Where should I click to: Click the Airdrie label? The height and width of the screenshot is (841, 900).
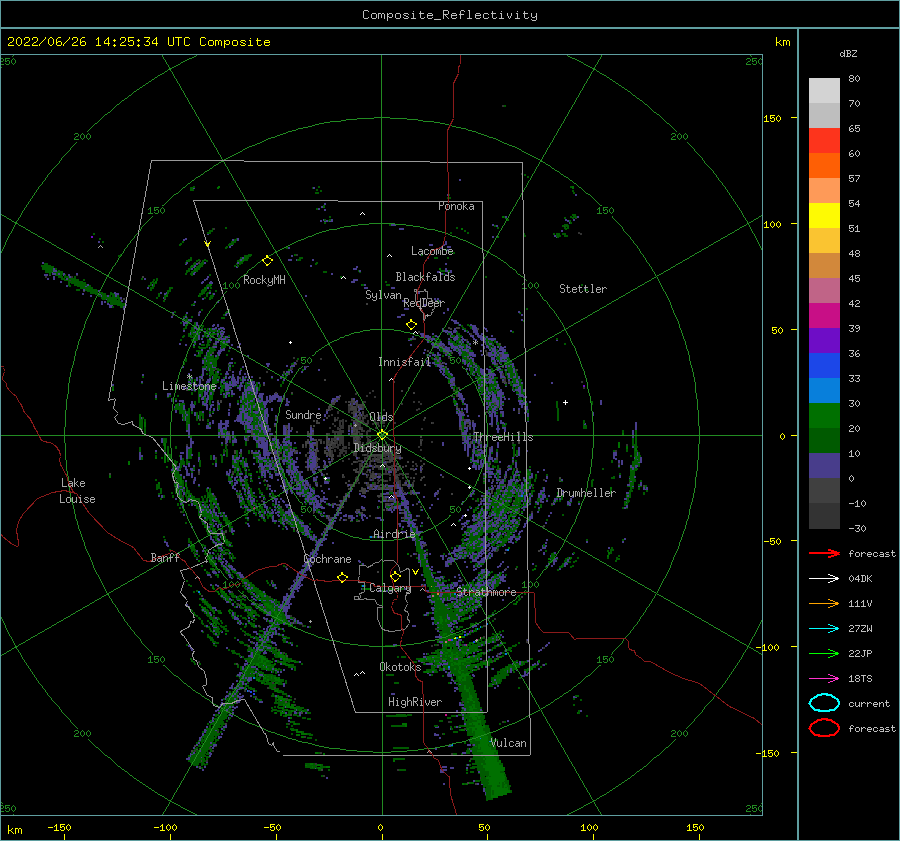point(394,534)
